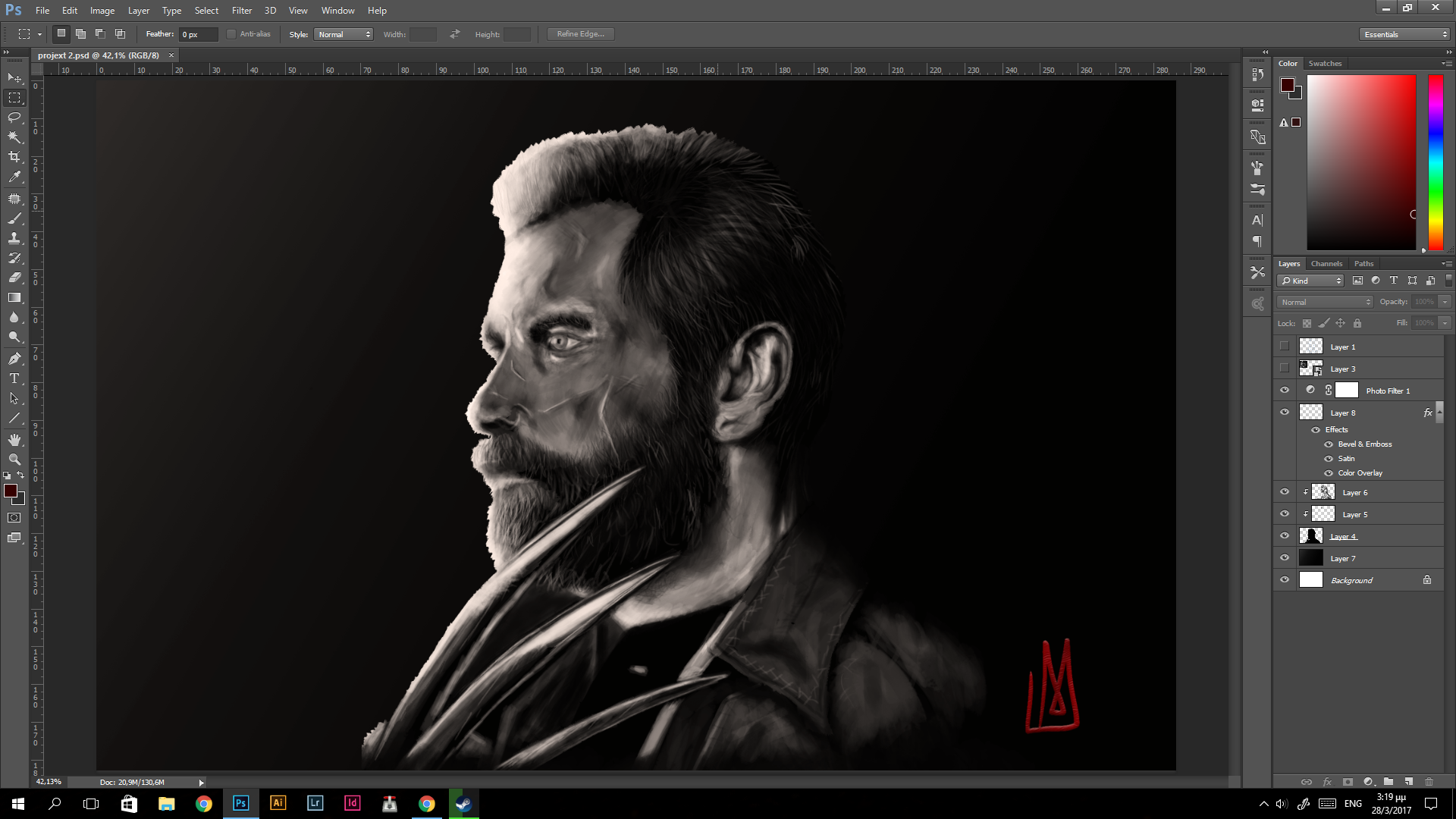Click Swap width and height icon
Screen dimensions: 1456x819
click(x=455, y=34)
